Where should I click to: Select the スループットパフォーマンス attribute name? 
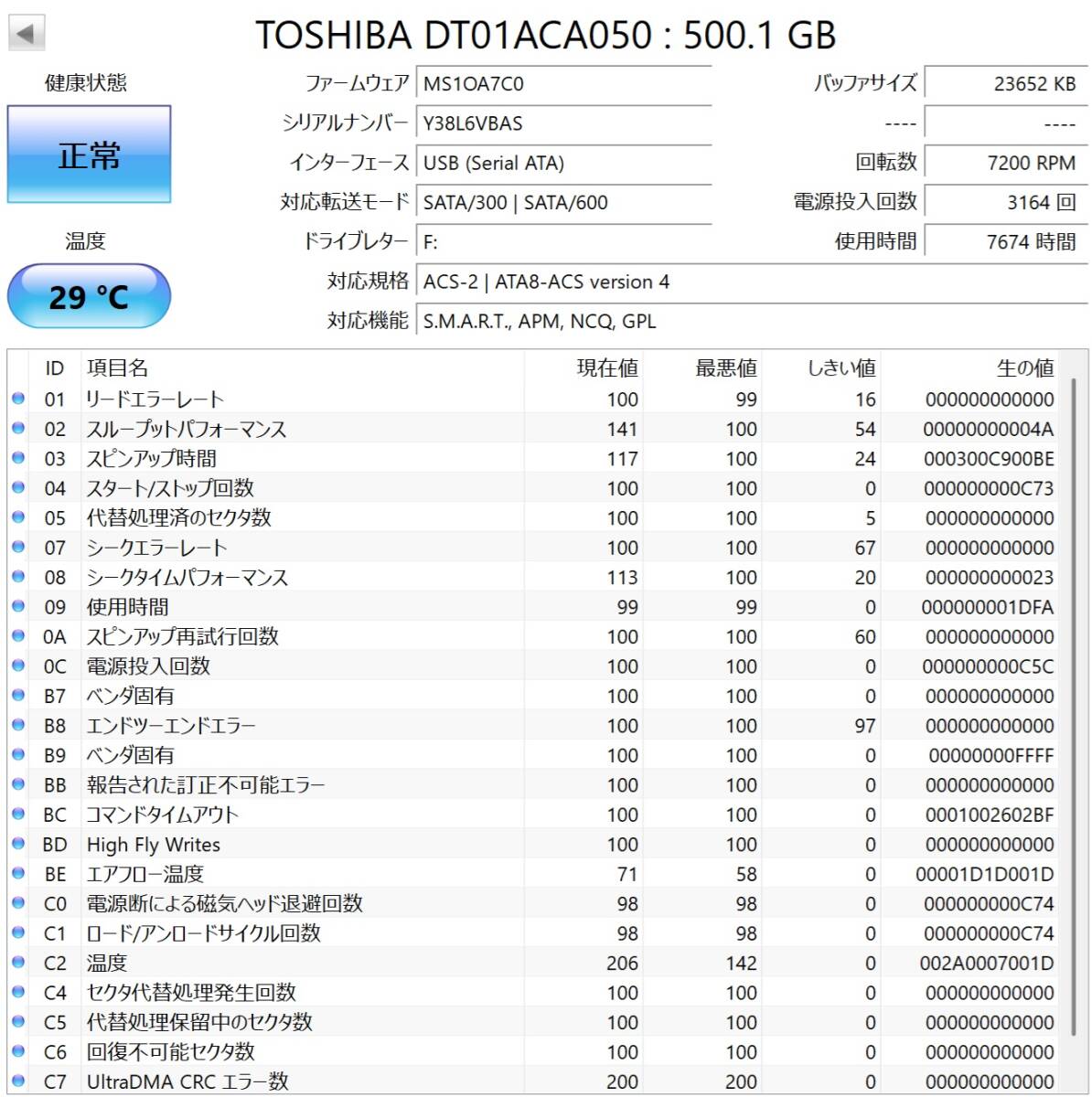click(x=187, y=429)
